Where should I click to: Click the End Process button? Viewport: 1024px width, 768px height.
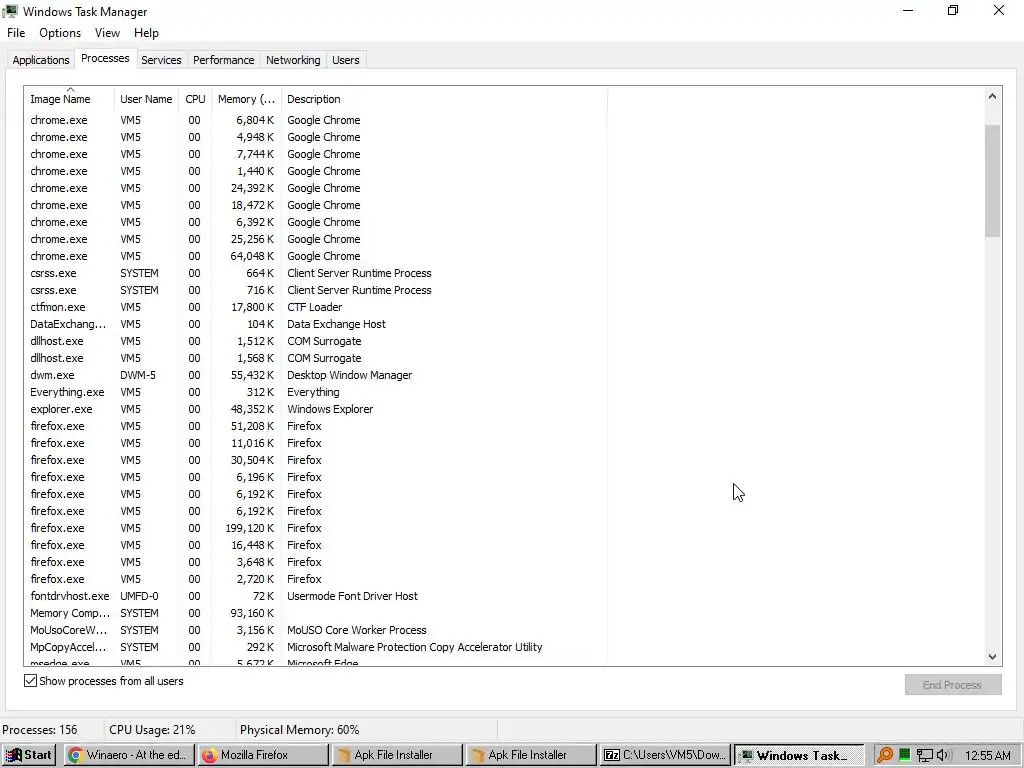[952, 684]
